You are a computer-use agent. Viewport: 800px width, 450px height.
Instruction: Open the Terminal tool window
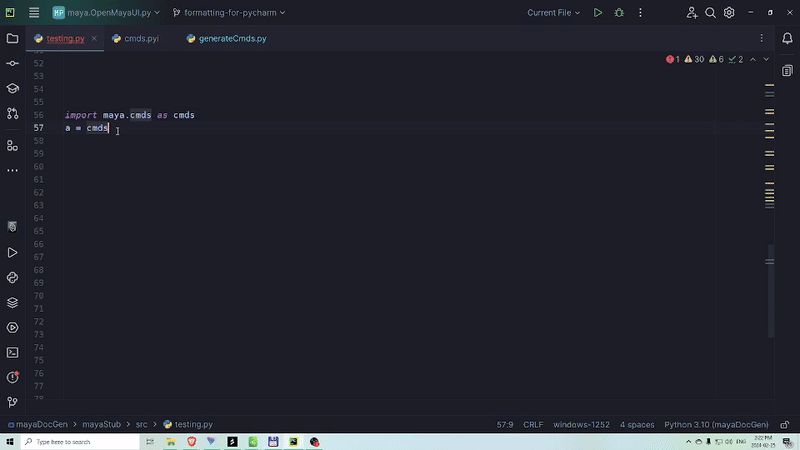point(12,352)
